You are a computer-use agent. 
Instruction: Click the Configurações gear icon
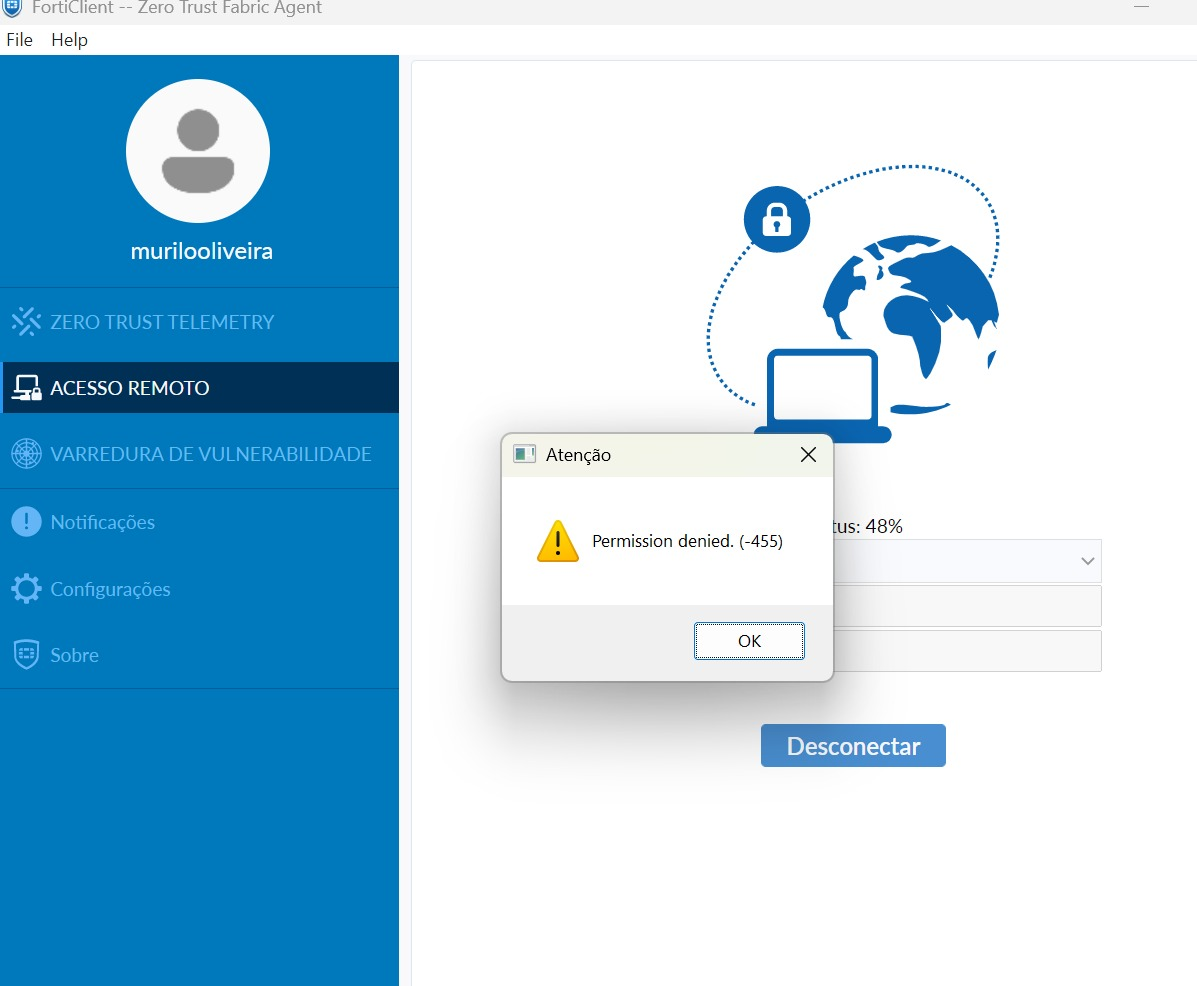[x=26, y=588]
